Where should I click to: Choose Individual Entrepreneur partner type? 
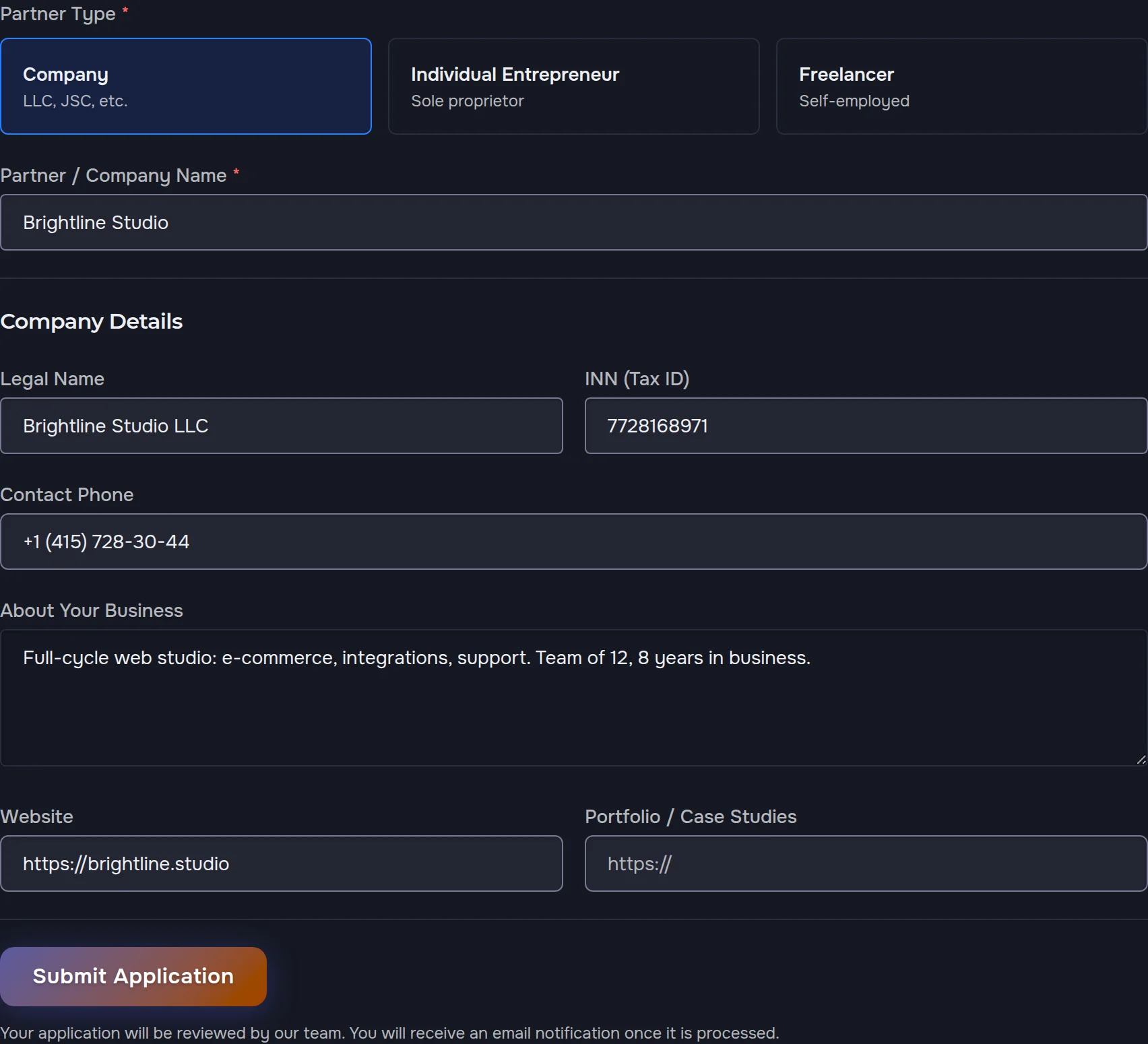pos(574,86)
